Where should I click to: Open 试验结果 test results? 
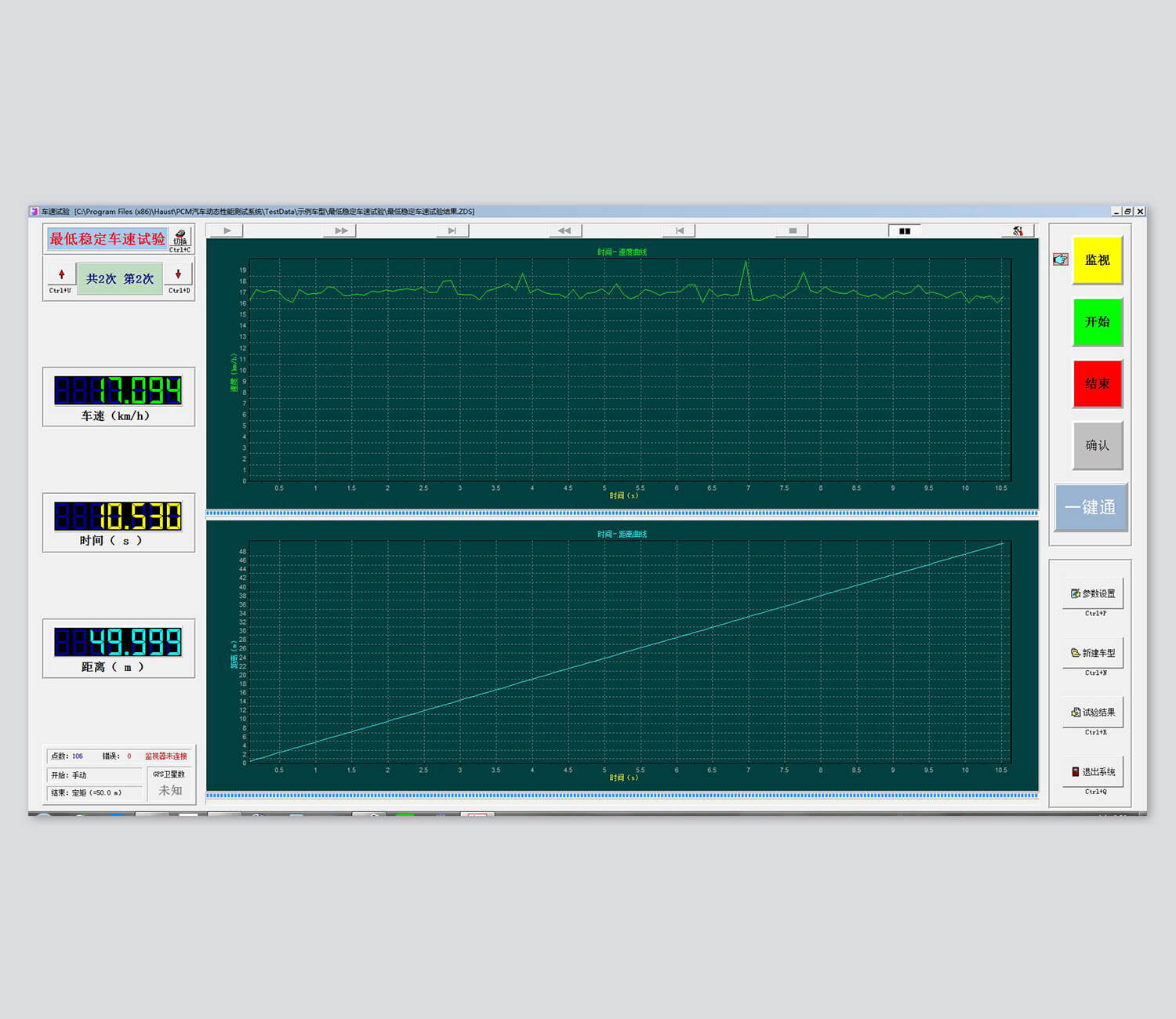(x=1092, y=713)
